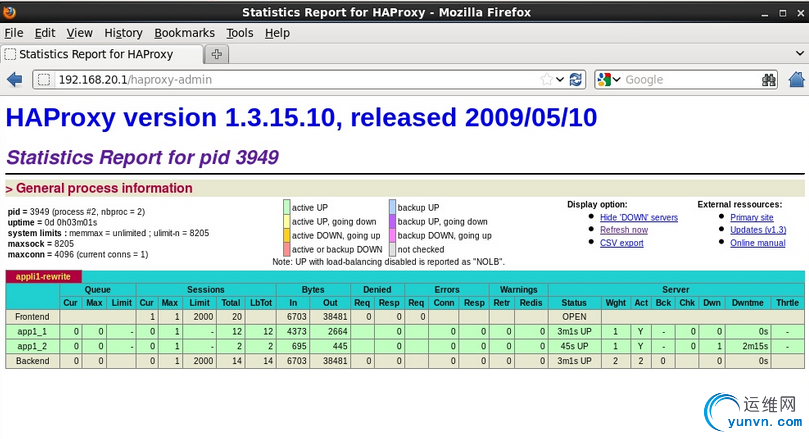Bookmark this page with the star icon
The image size is (809, 439).
click(546, 79)
